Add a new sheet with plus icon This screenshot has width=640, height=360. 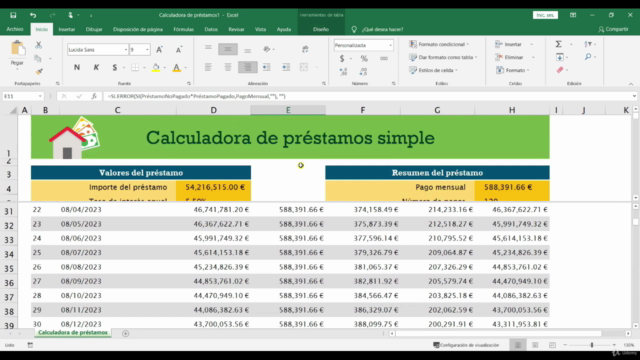[x=125, y=333]
